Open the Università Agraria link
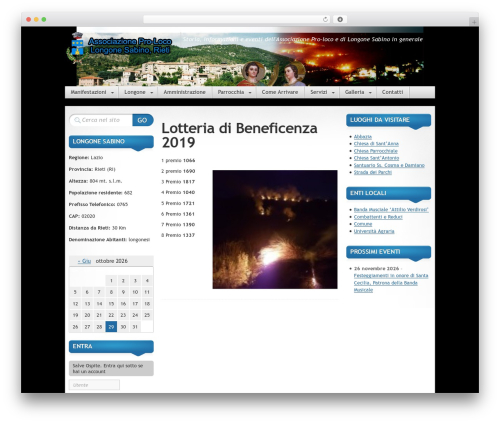Viewport: 500px width, 423px height. pyautogui.click(x=374, y=231)
